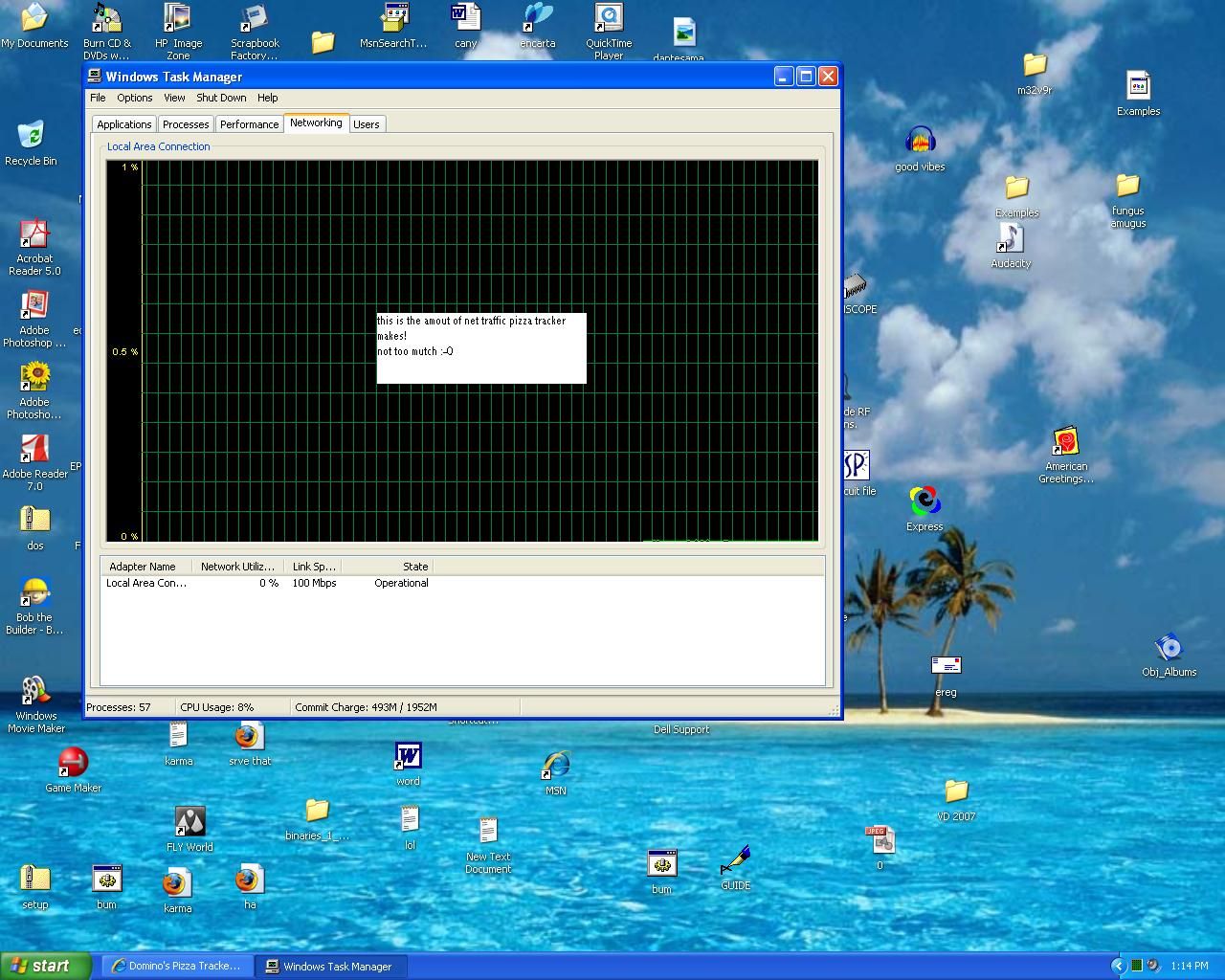
Task: Select the good vibes headphones icon
Action: click(x=920, y=148)
